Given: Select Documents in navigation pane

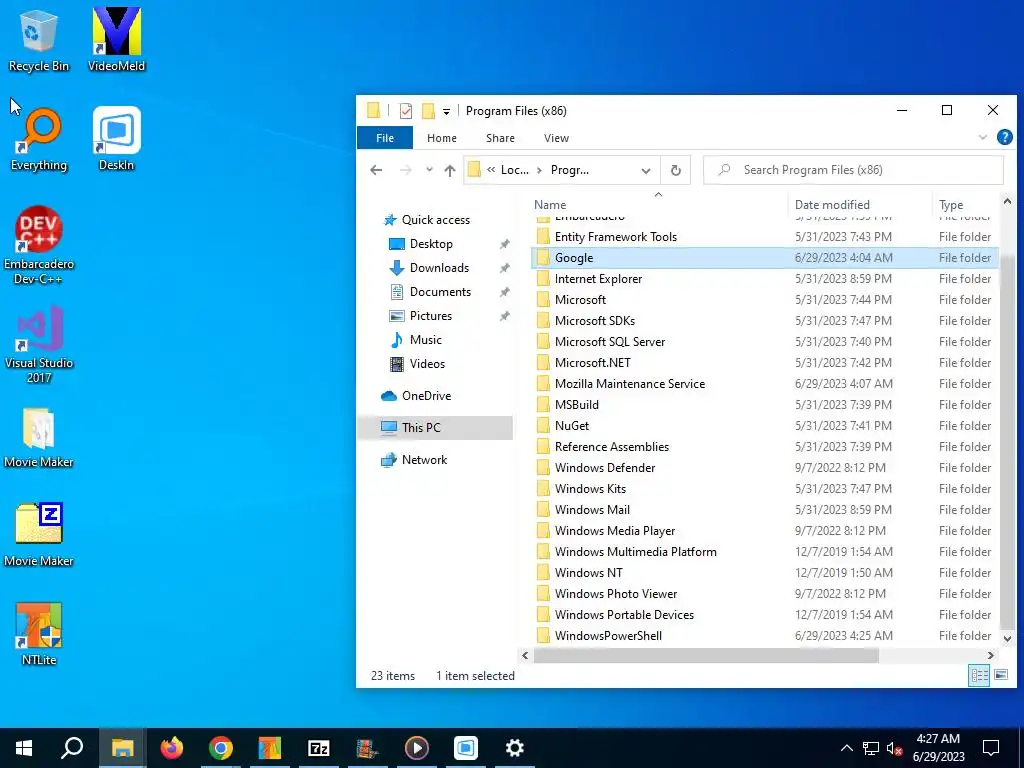Looking at the screenshot, I should coord(440,292).
